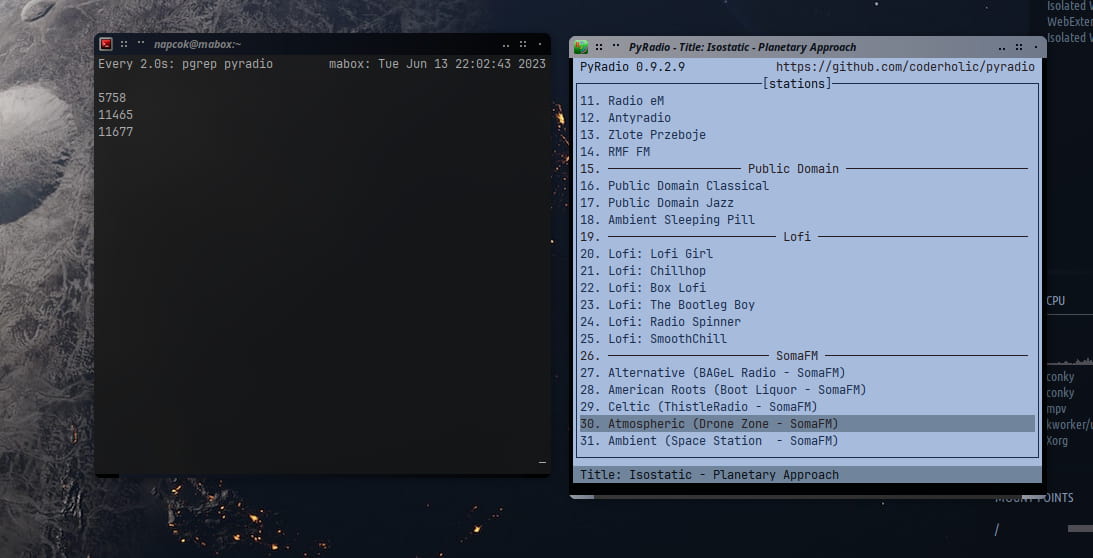
Task: Select station 27. Alternative (BAGeL Radio - SomaFM)
Action: (x=807, y=372)
